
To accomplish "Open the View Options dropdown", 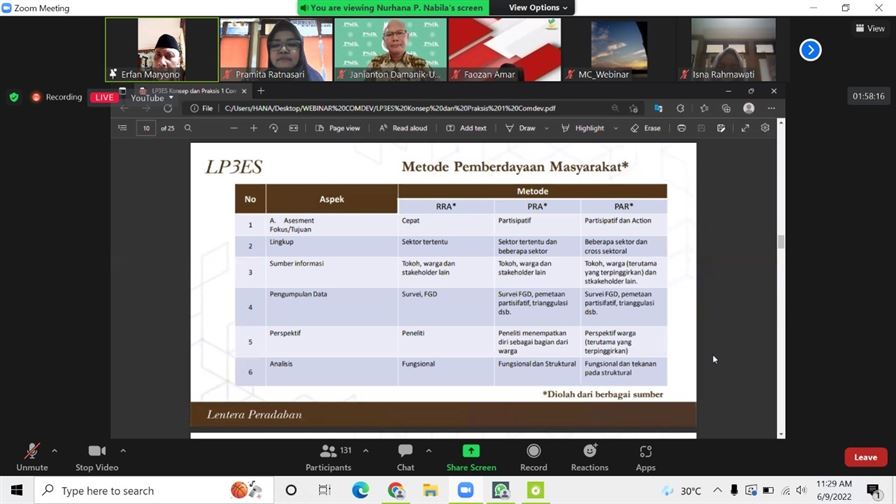I will tap(538, 8).
